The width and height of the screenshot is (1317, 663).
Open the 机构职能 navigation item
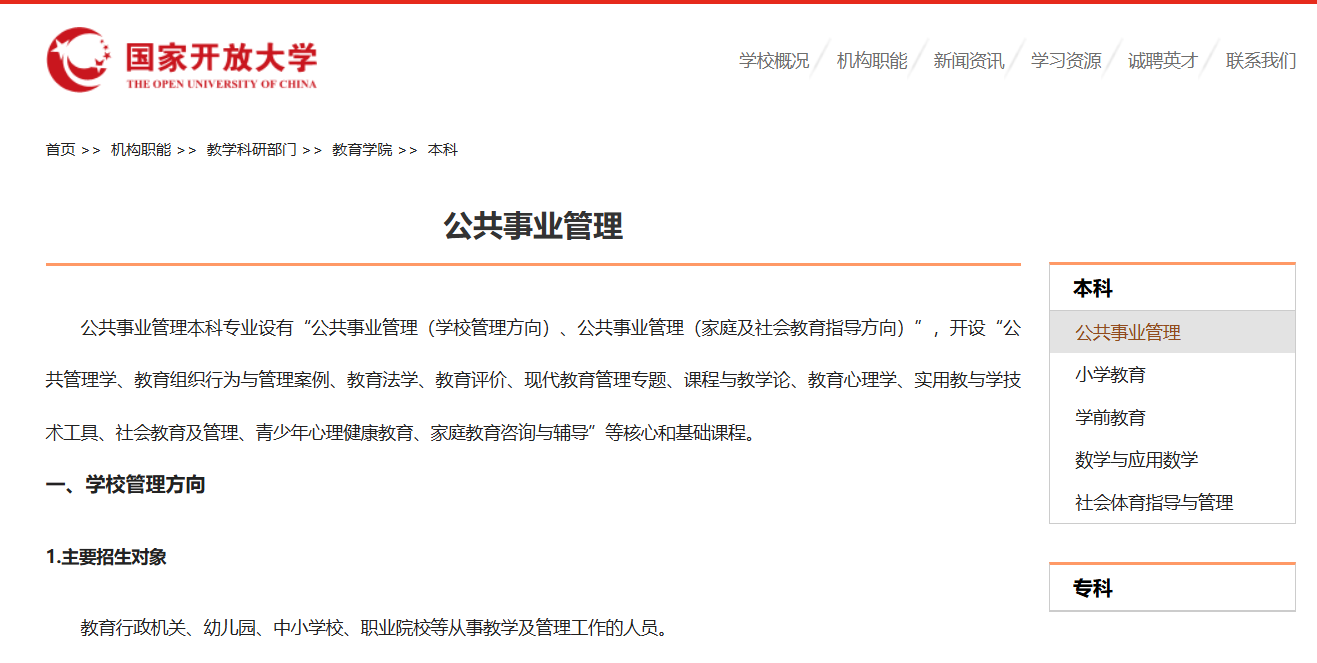click(x=871, y=61)
